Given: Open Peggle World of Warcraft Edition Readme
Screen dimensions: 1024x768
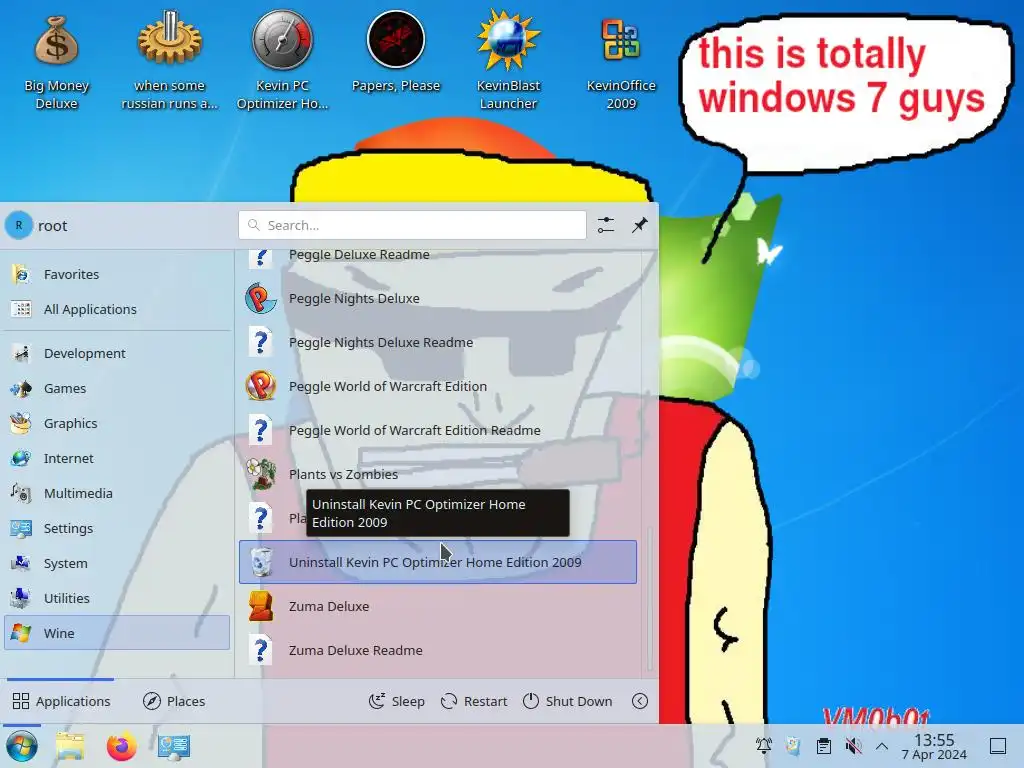Looking at the screenshot, I should click(x=438, y=430).
